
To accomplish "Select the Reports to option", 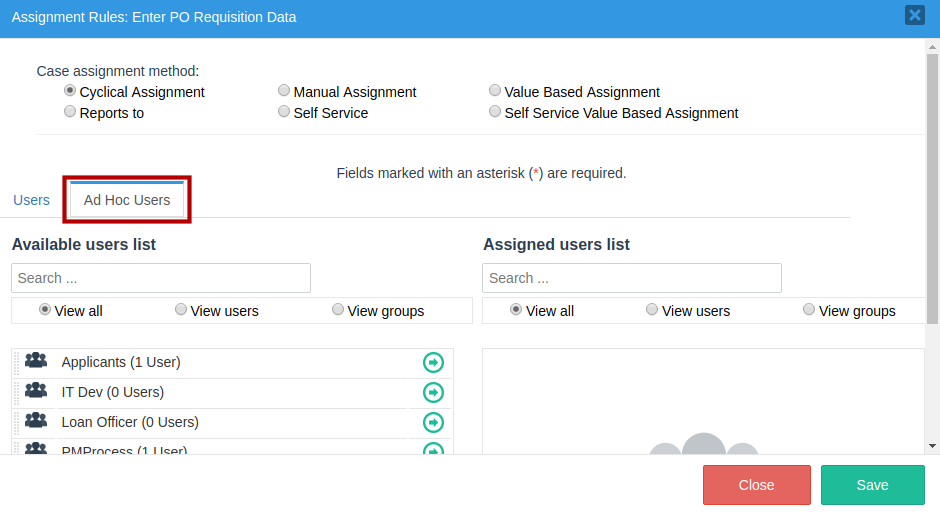I will (70, 112).
